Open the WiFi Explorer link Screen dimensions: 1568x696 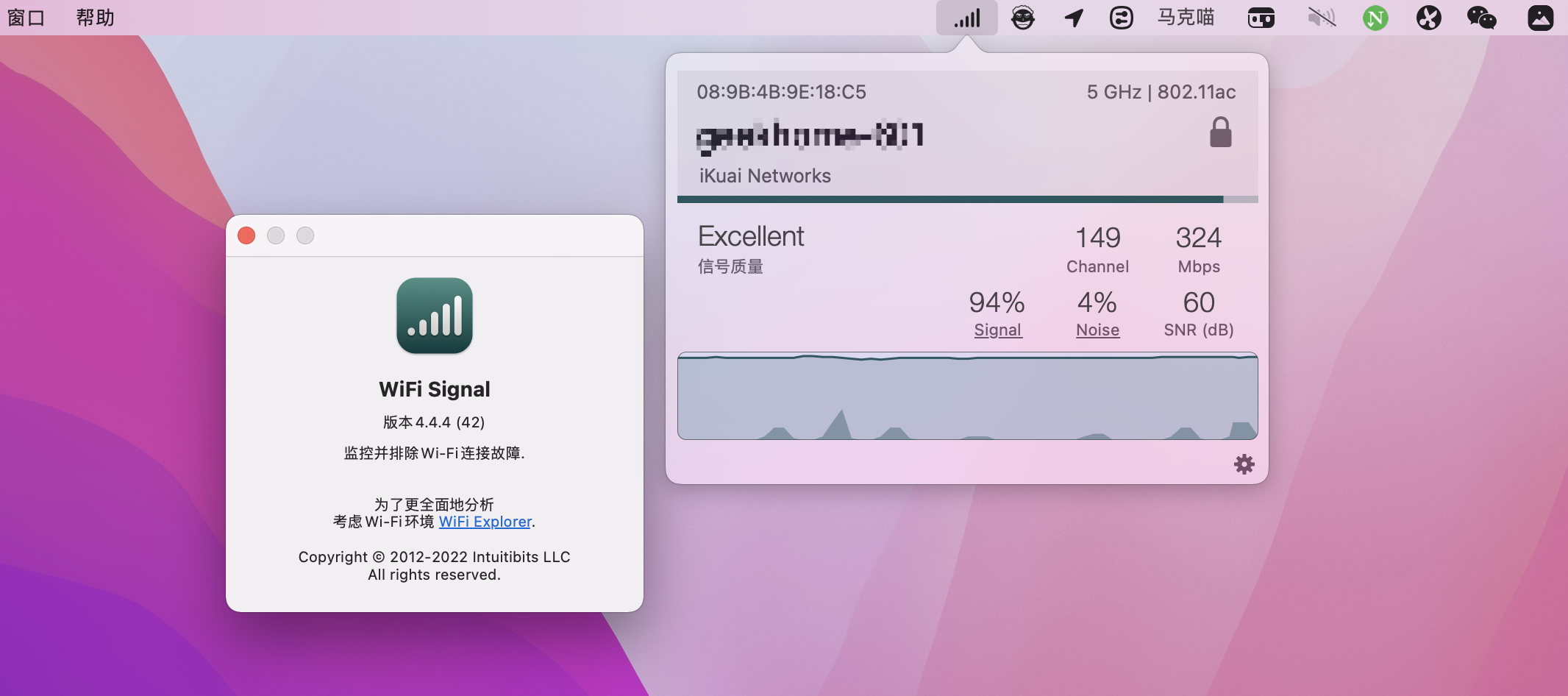point(485,522)
